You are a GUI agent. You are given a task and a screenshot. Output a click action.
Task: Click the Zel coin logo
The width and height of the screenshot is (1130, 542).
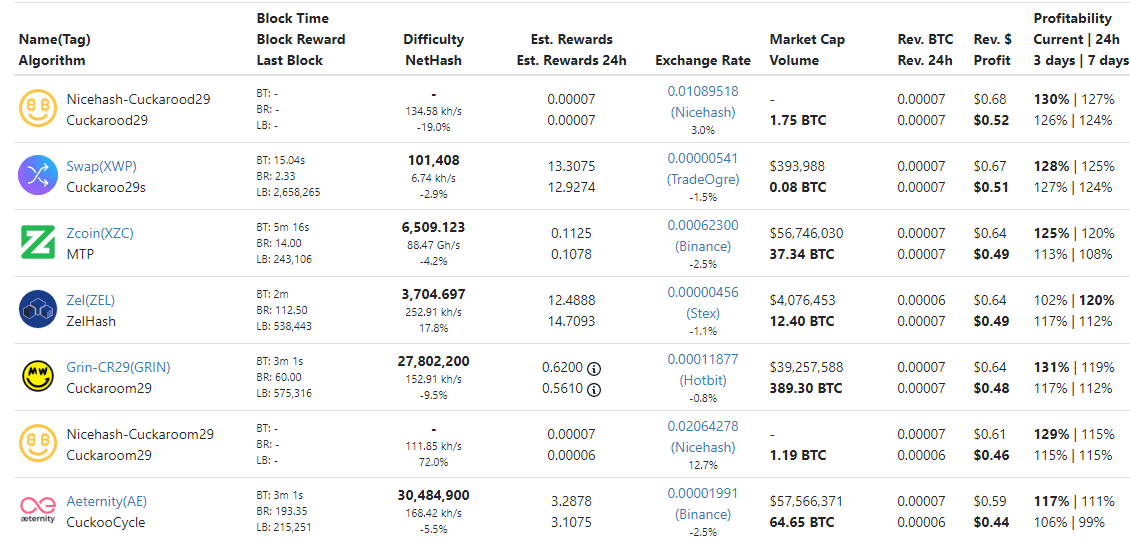tap(37, 310)
